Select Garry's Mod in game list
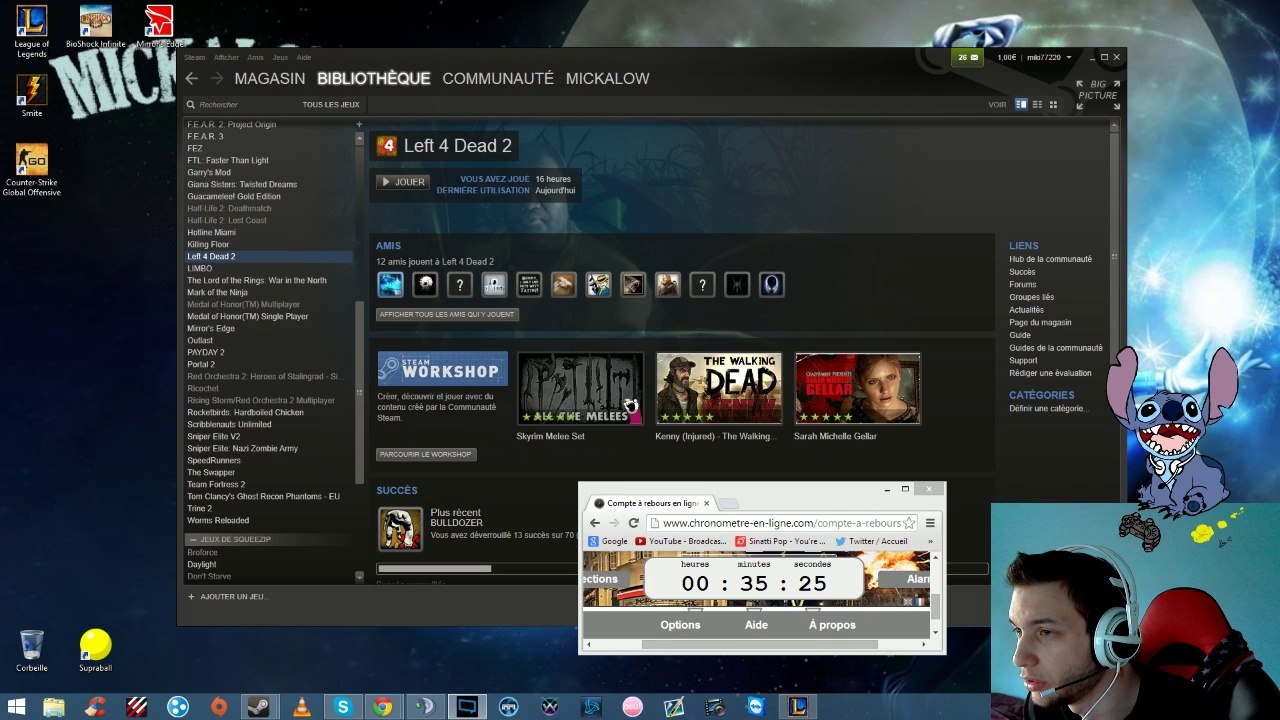This screenshot has width=1280, height=720. [x=209, y=172]
